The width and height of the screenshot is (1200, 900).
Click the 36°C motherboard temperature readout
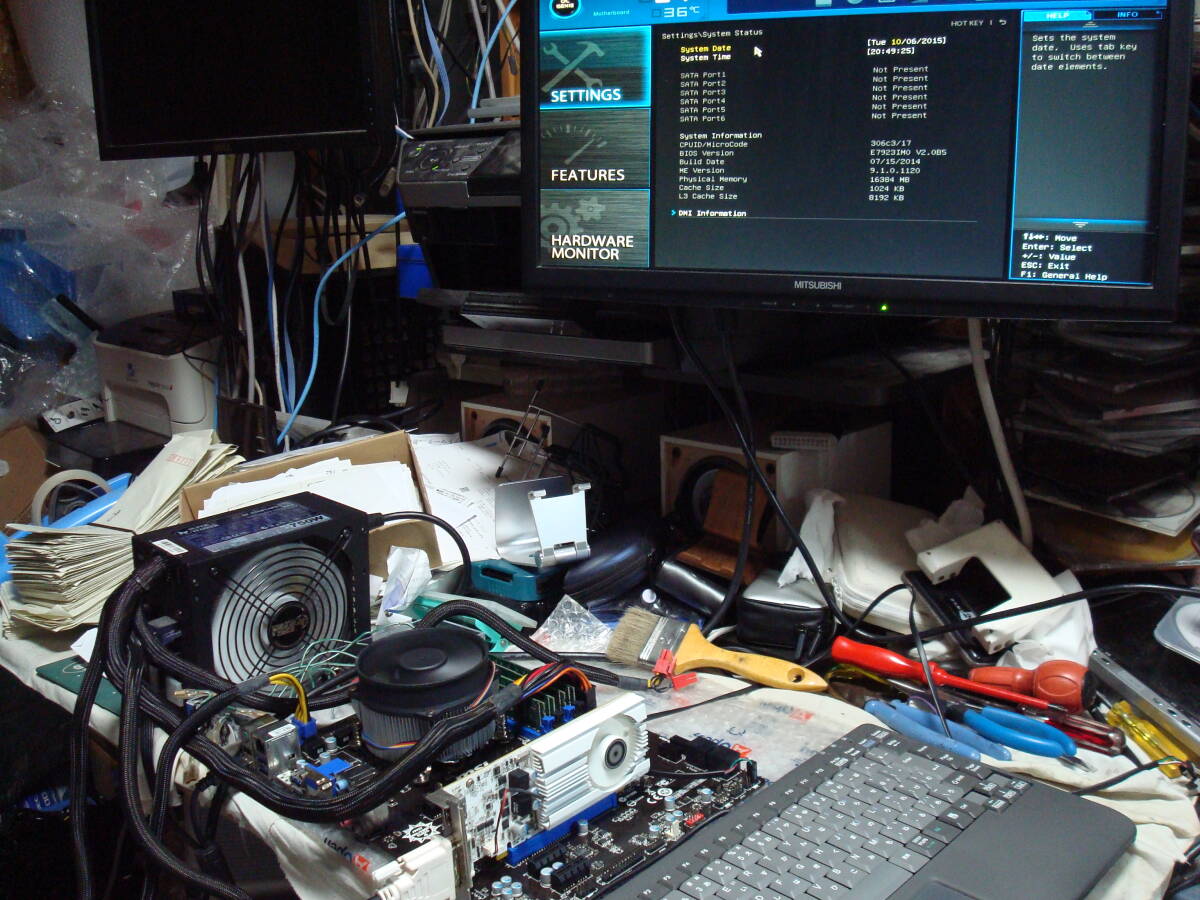[x=681, y=11]
